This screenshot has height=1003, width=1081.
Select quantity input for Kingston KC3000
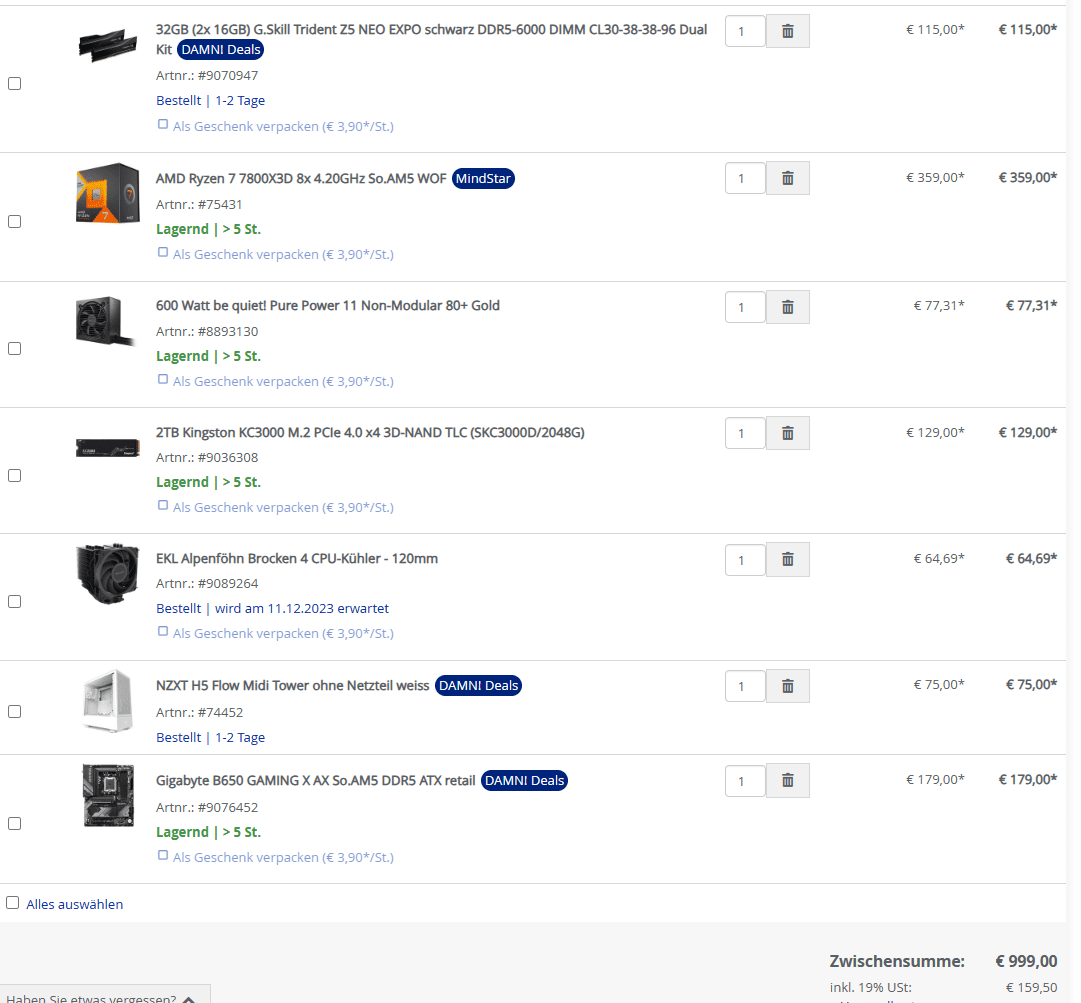point(745,433)
